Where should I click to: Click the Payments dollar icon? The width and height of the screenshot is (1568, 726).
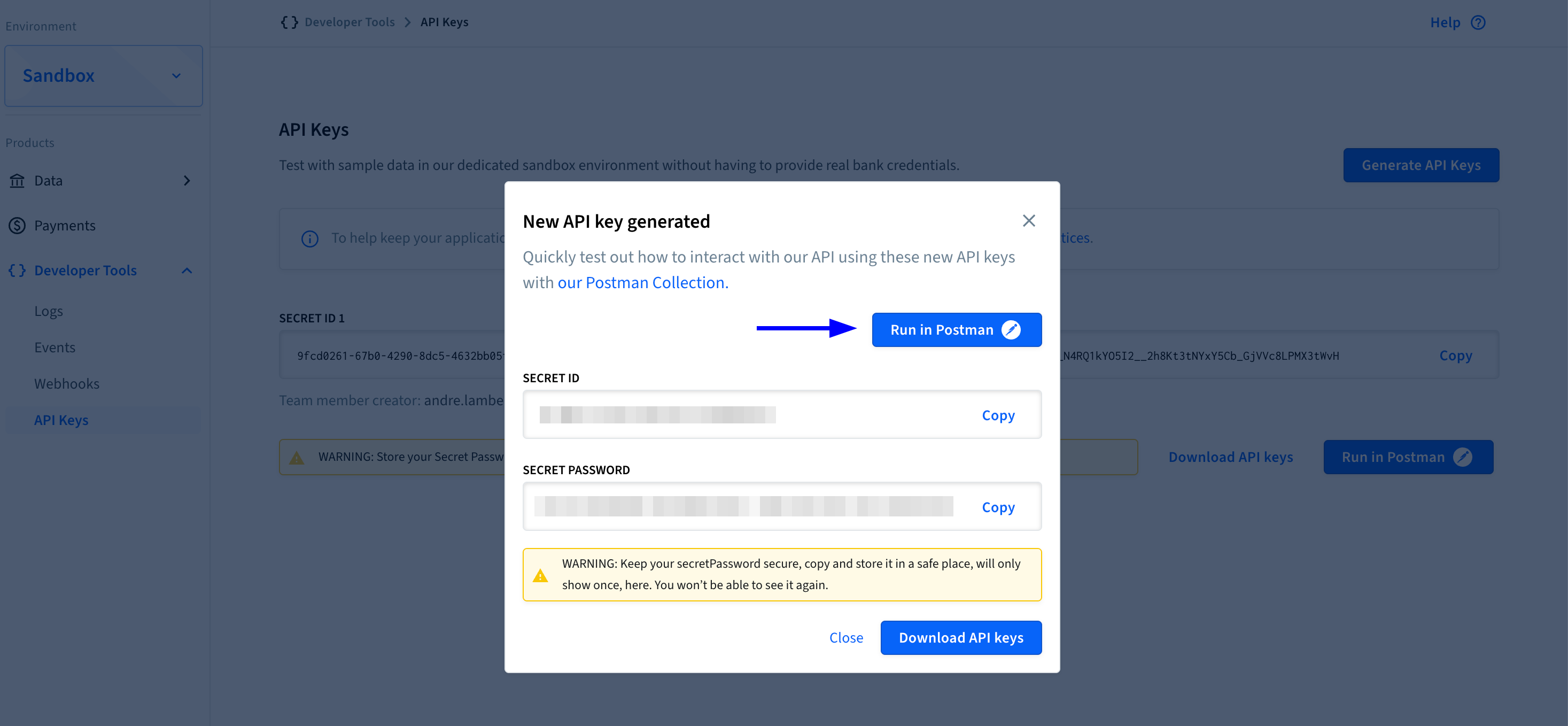(x=17, y=226)
